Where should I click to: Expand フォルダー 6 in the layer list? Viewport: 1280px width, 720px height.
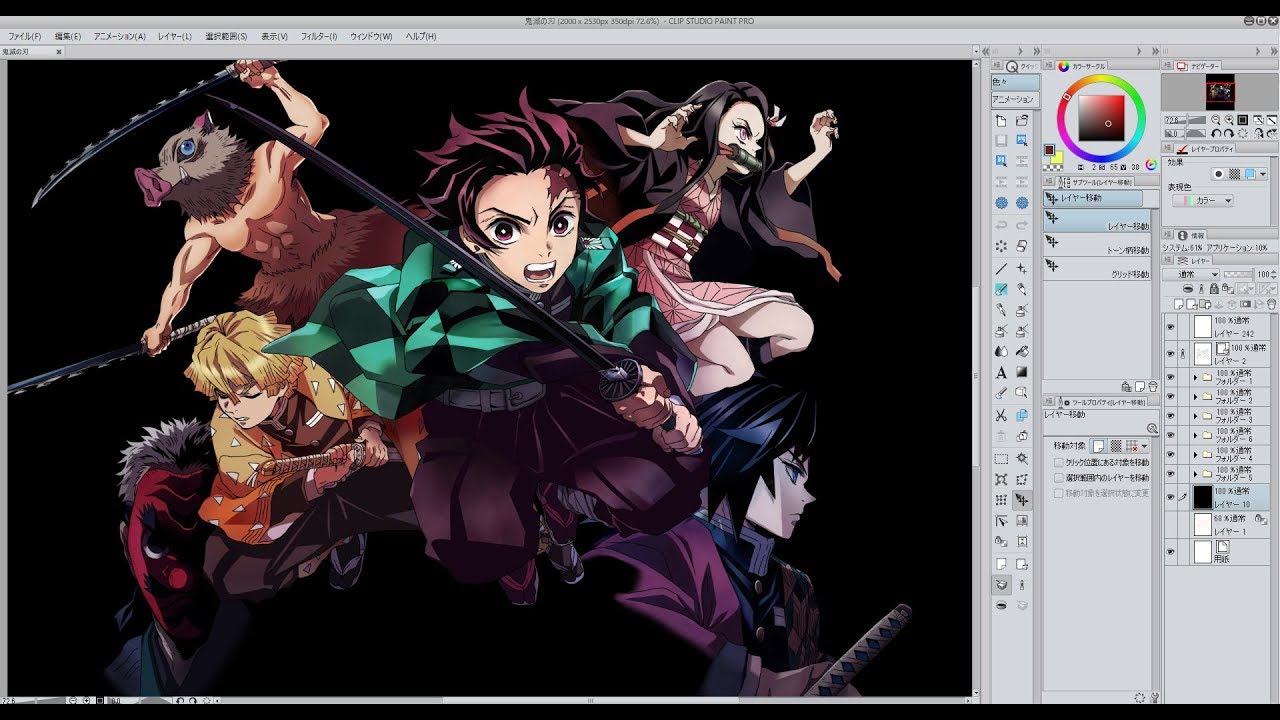point(1195,435)
